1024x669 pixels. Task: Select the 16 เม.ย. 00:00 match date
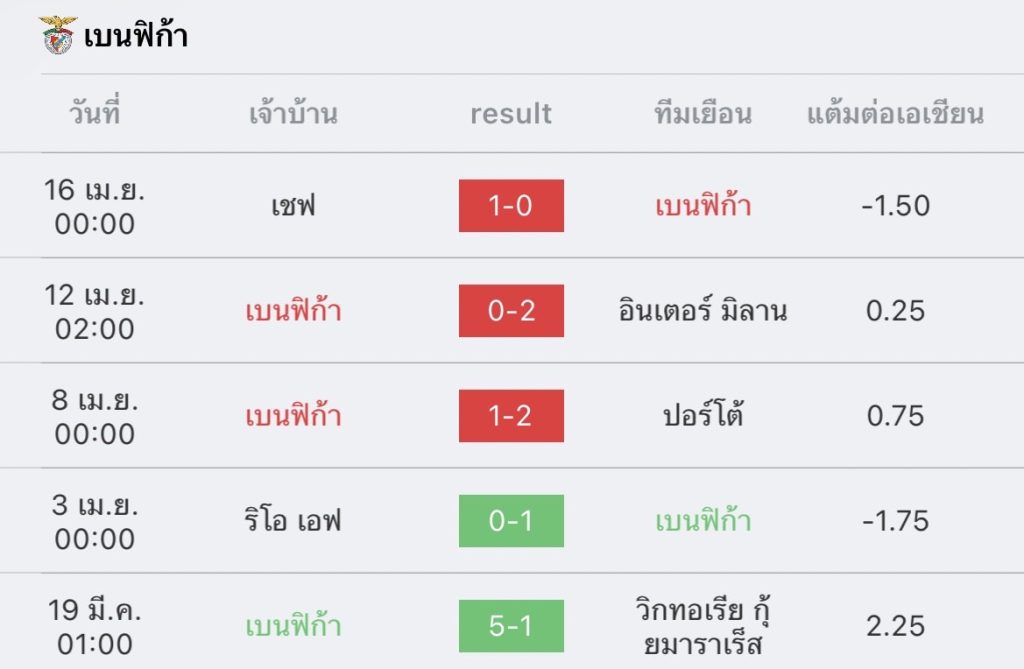point(94,206)
